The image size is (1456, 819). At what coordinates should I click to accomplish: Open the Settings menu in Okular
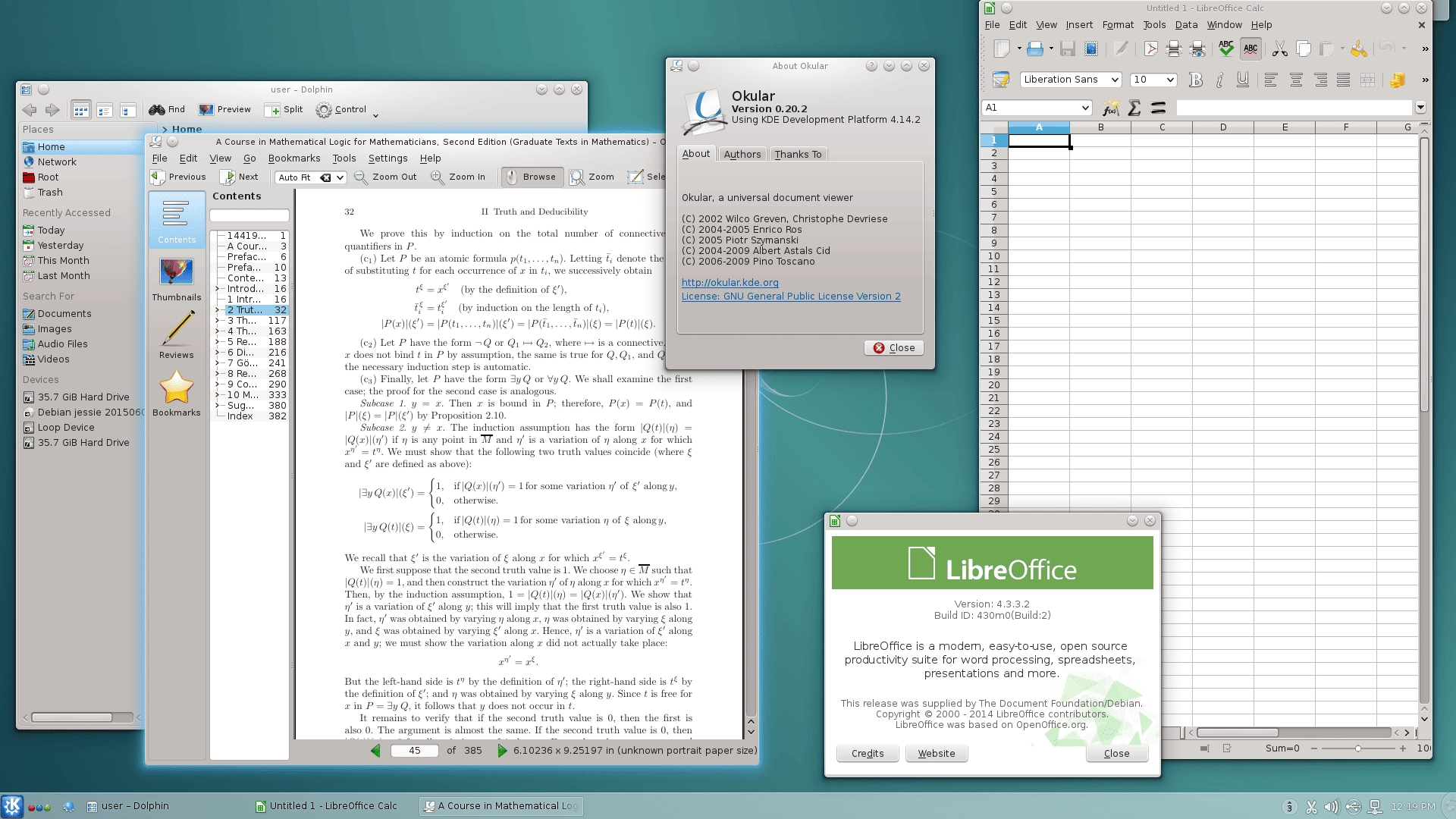pyautogui.click(x=388, y=158)
